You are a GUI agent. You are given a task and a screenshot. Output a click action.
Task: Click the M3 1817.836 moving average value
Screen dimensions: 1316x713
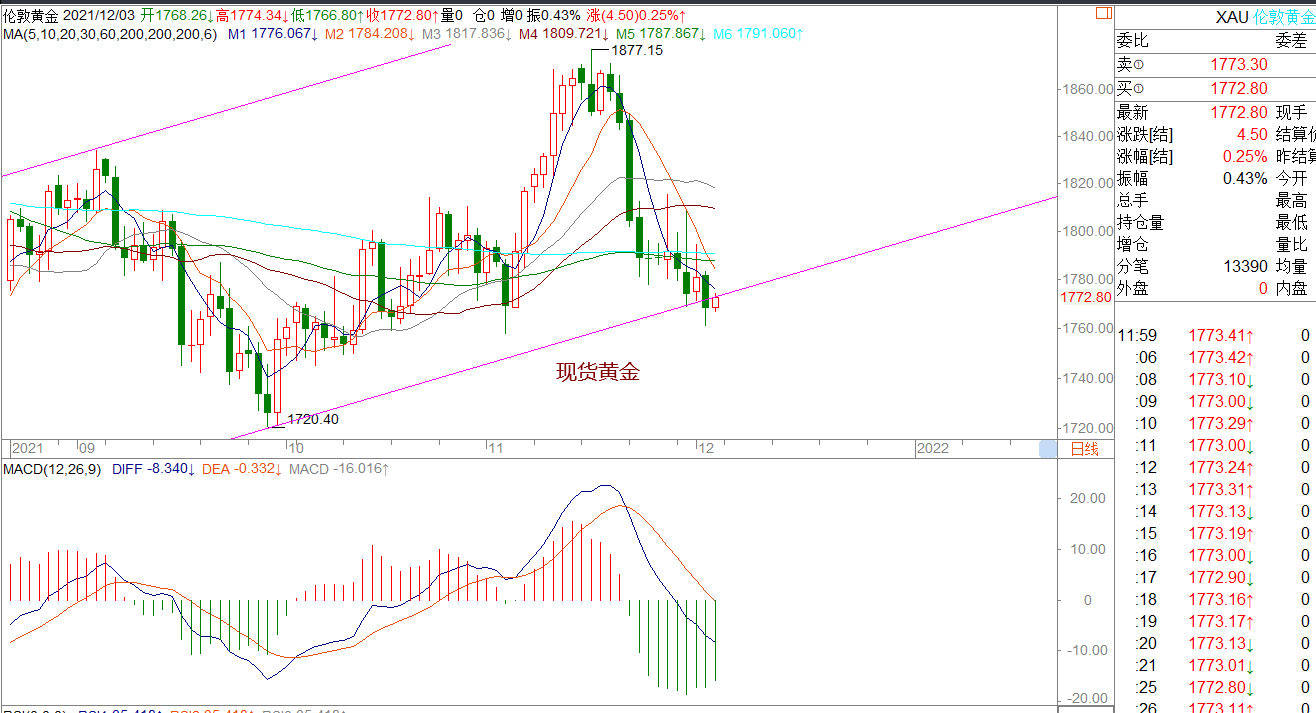pyautogui.click(x=465, y=34)
